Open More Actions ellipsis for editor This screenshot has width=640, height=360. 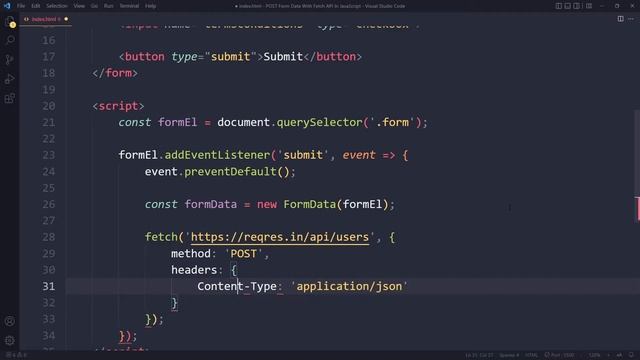[631, 19]
